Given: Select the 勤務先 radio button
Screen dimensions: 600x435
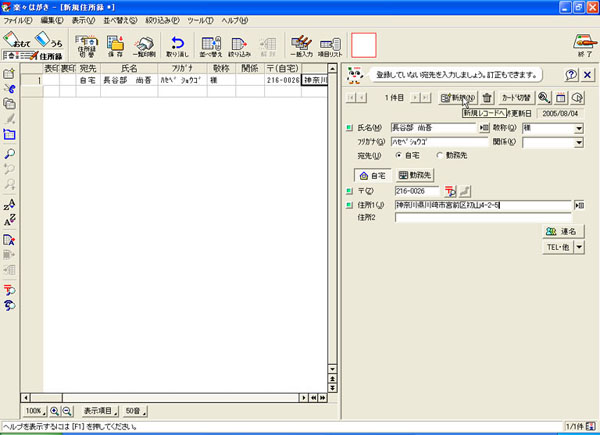Looking at the screenshot, I should point(441,155).
